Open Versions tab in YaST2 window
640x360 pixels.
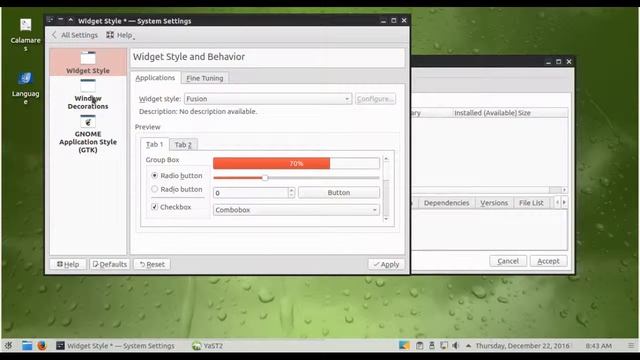[494, 203]
